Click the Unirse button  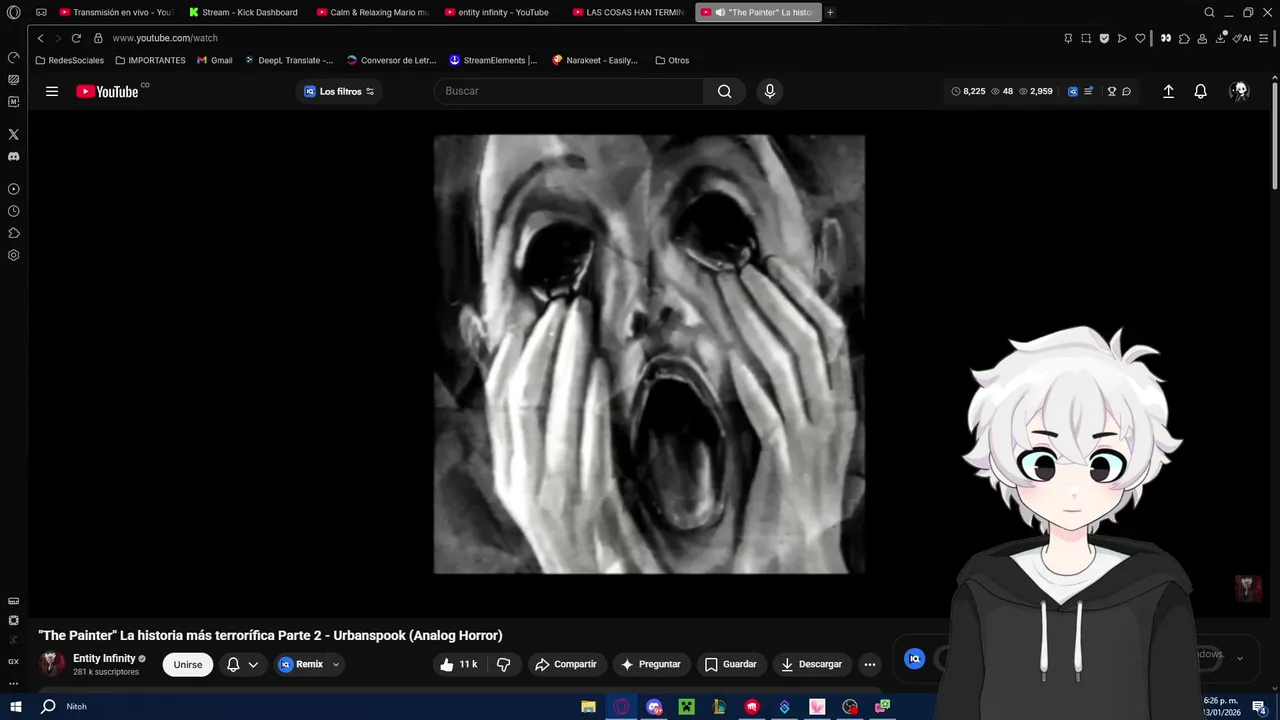tap(188, 664)
